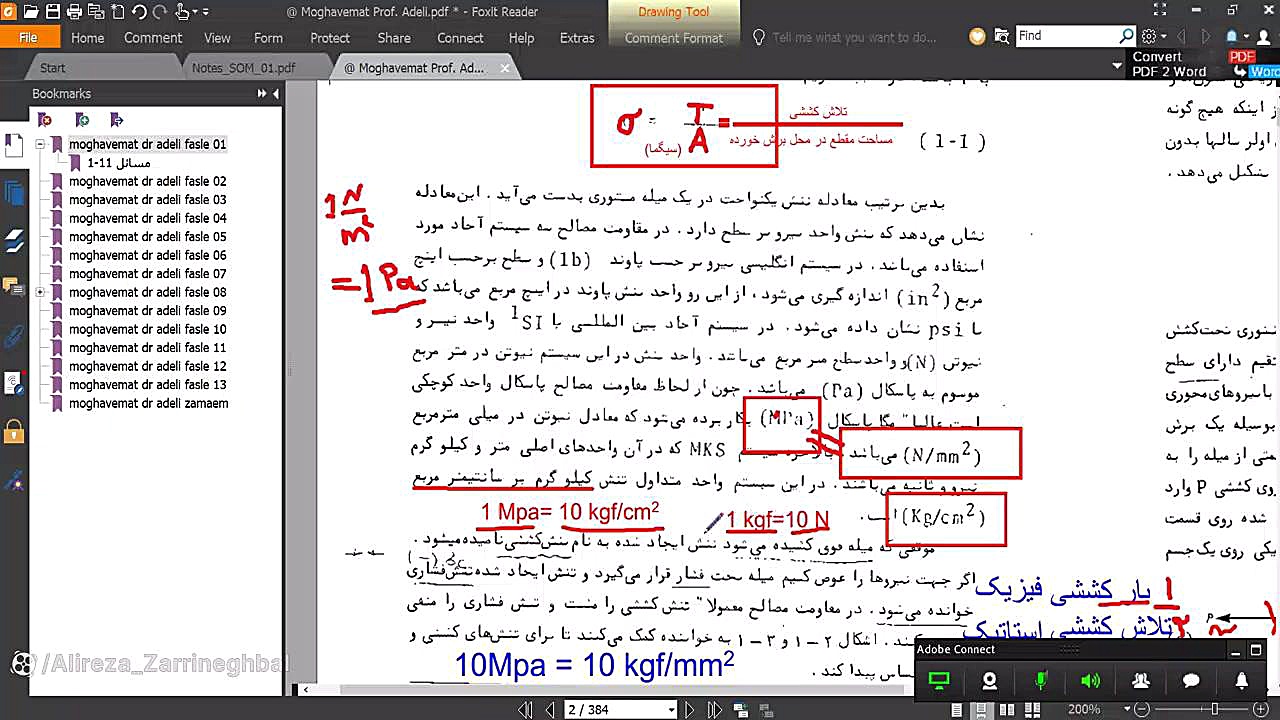
Task: Click the zoom slider handle
Action: point(1216,709)
